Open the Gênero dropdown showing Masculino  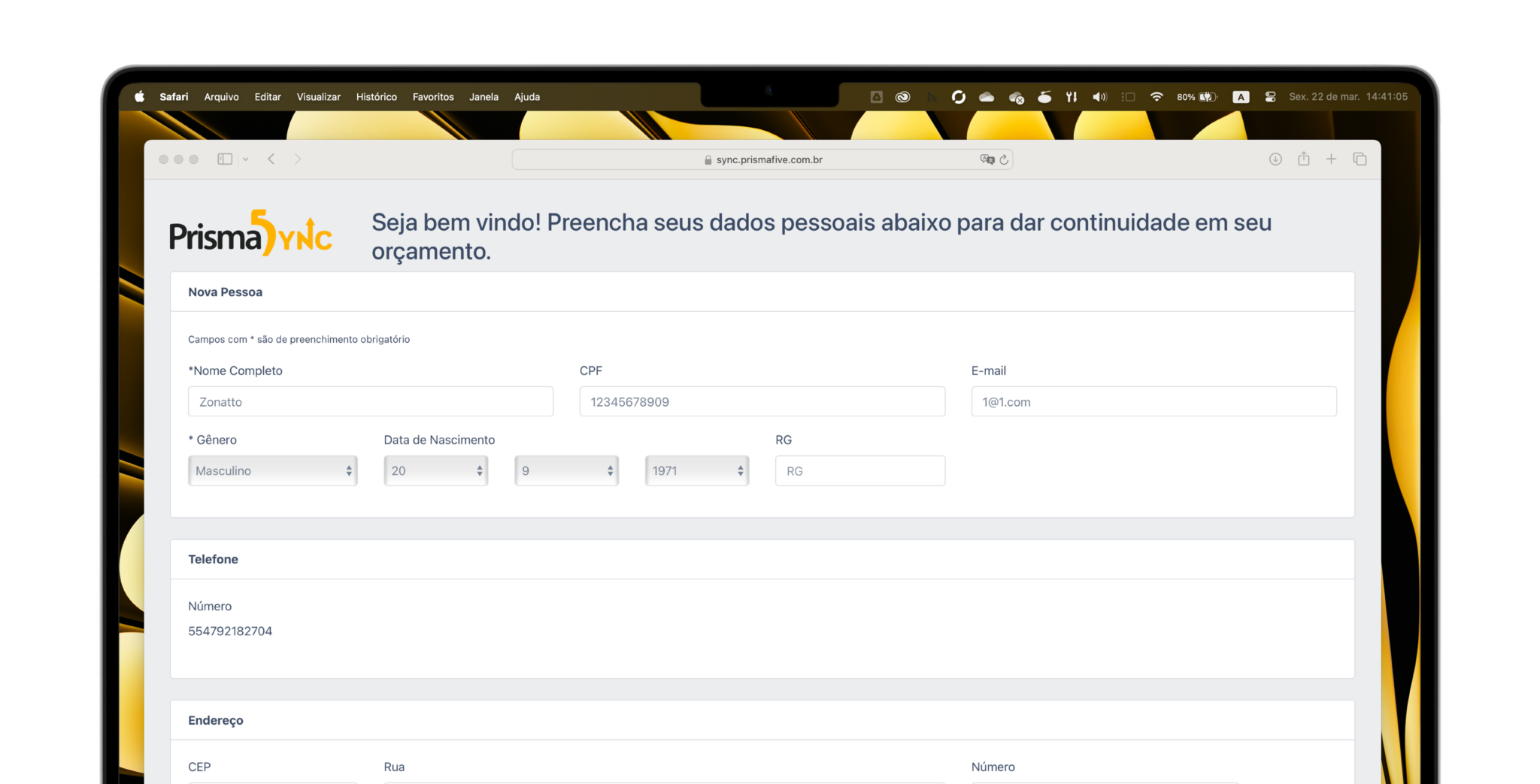pos(272,470)
